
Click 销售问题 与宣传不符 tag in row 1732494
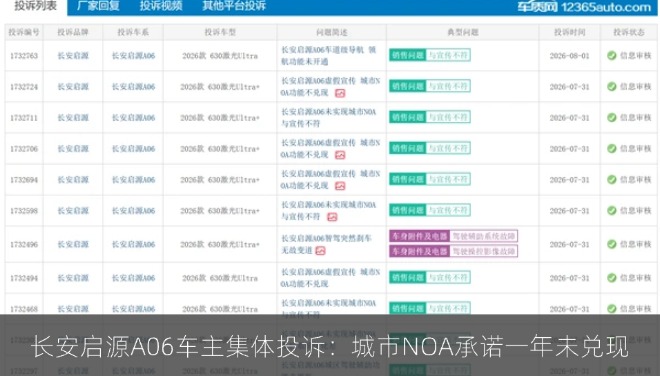(x=430, y=277)
